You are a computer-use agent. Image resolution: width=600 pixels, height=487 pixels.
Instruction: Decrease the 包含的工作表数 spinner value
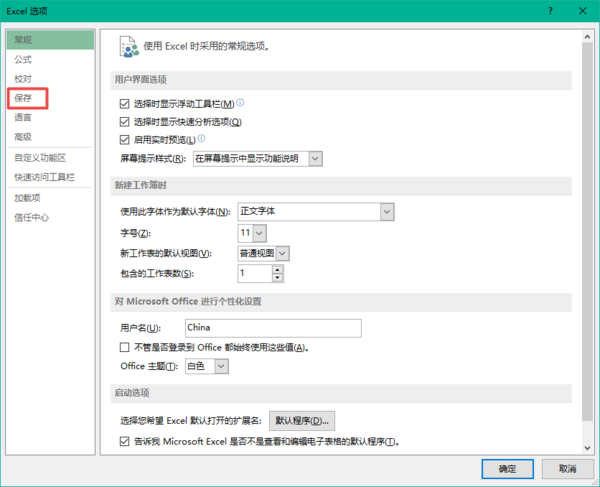point(277,277)
